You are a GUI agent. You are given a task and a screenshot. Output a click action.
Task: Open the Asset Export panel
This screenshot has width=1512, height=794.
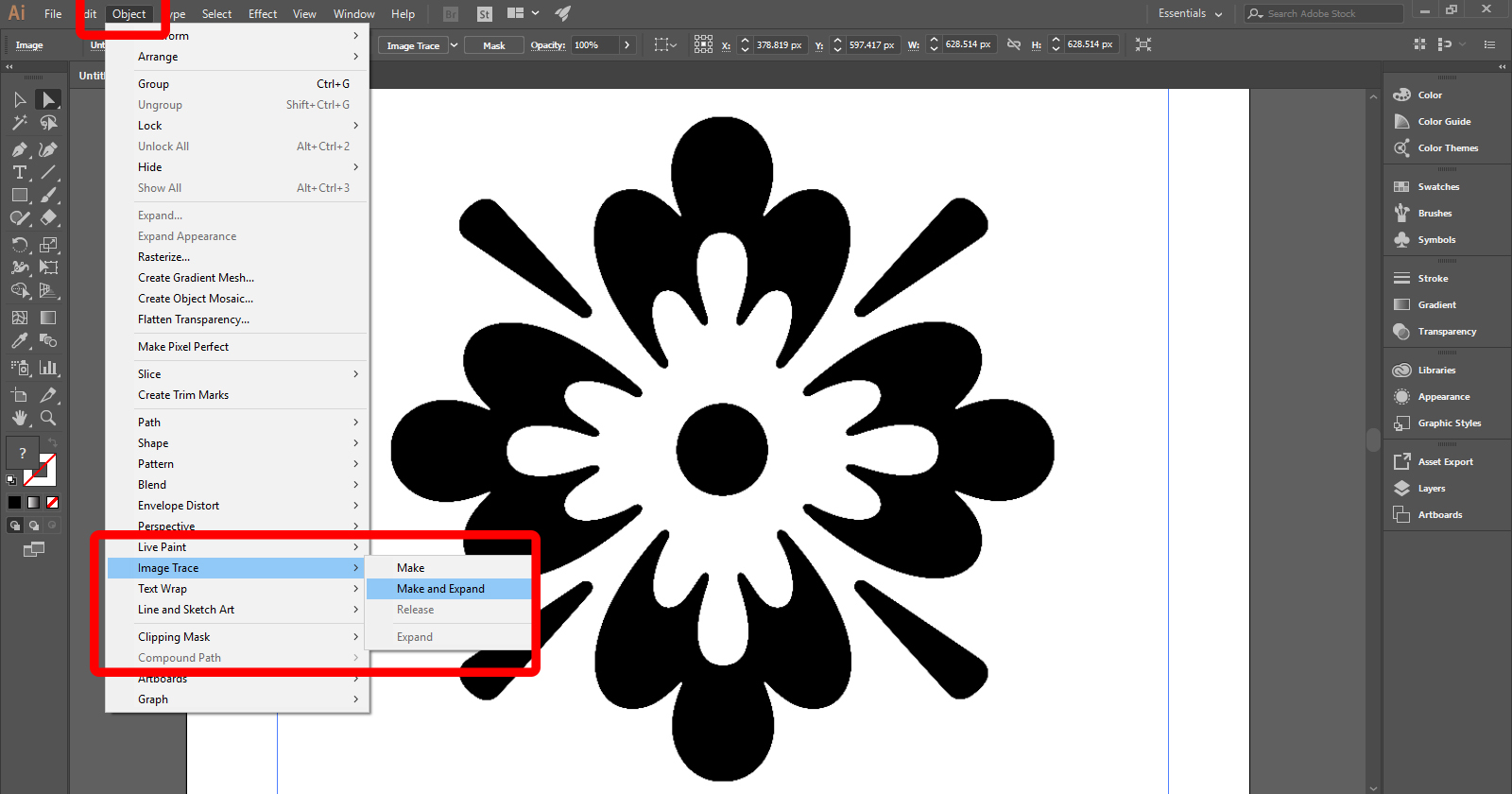(x=1446, y=461)
